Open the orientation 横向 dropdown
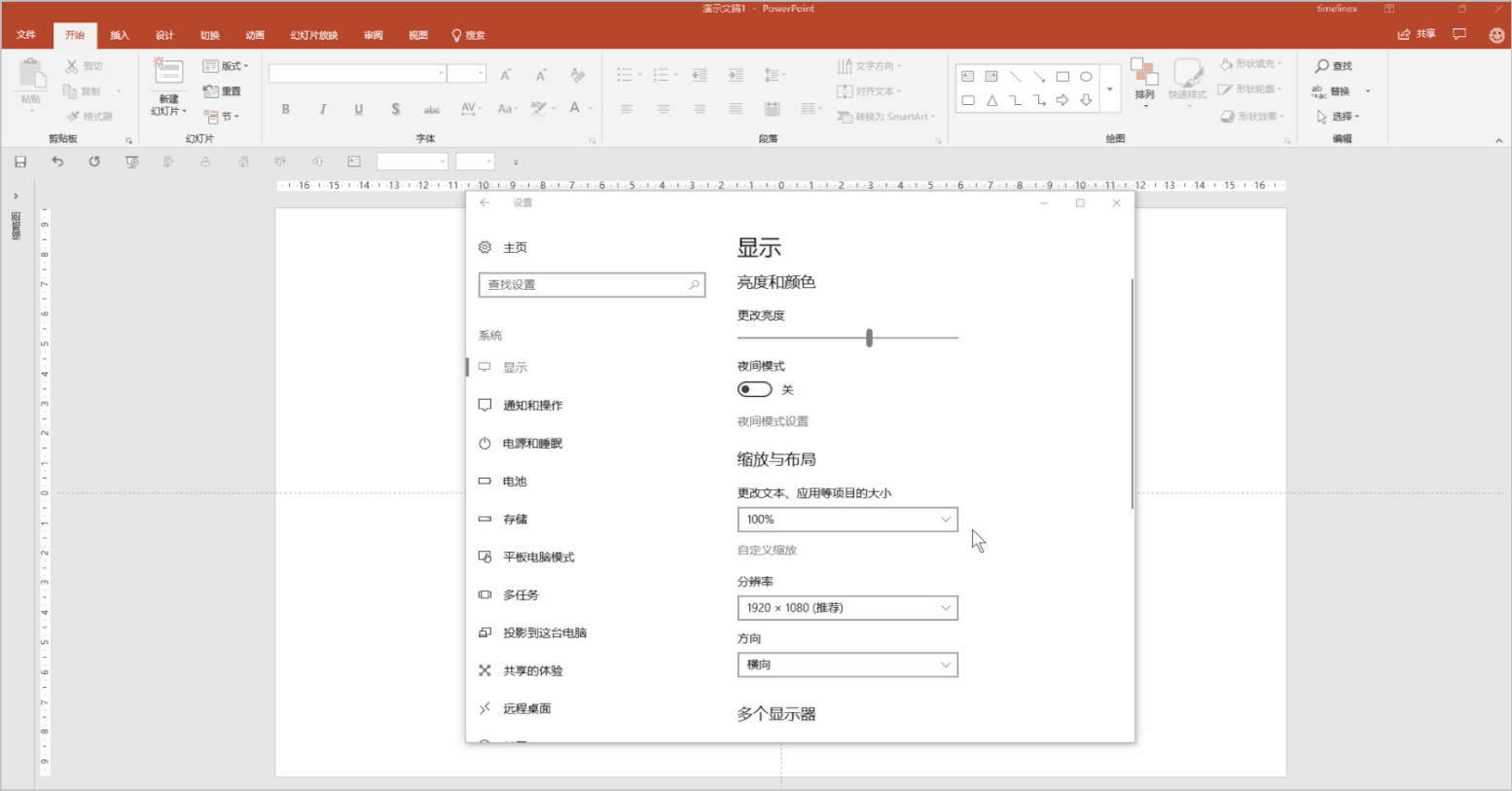Viewport: 1512px width, 791px height. [847, 665]
